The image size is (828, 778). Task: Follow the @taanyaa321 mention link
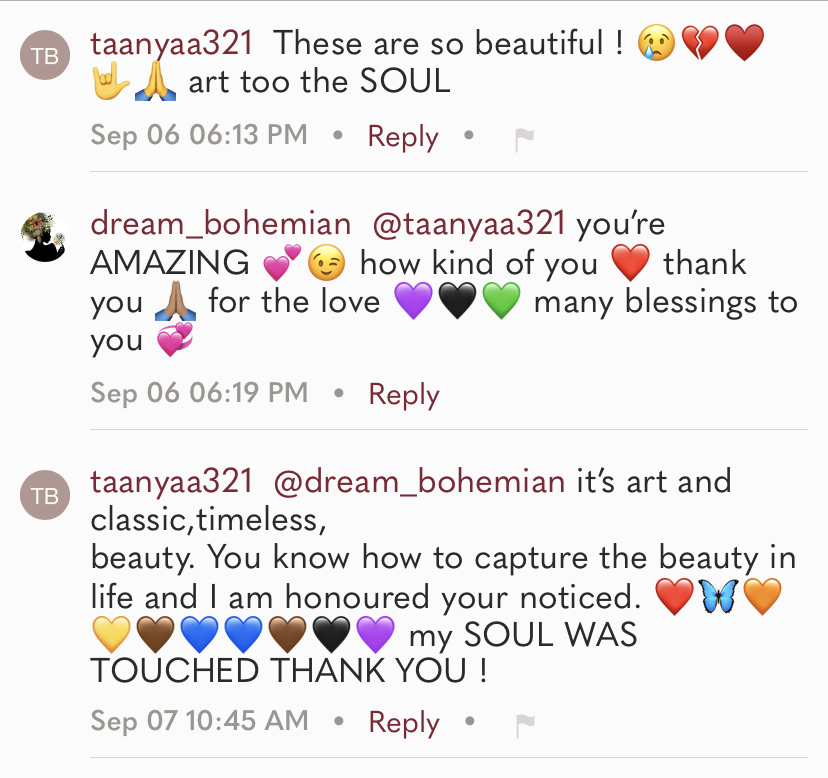coord(469,225)
